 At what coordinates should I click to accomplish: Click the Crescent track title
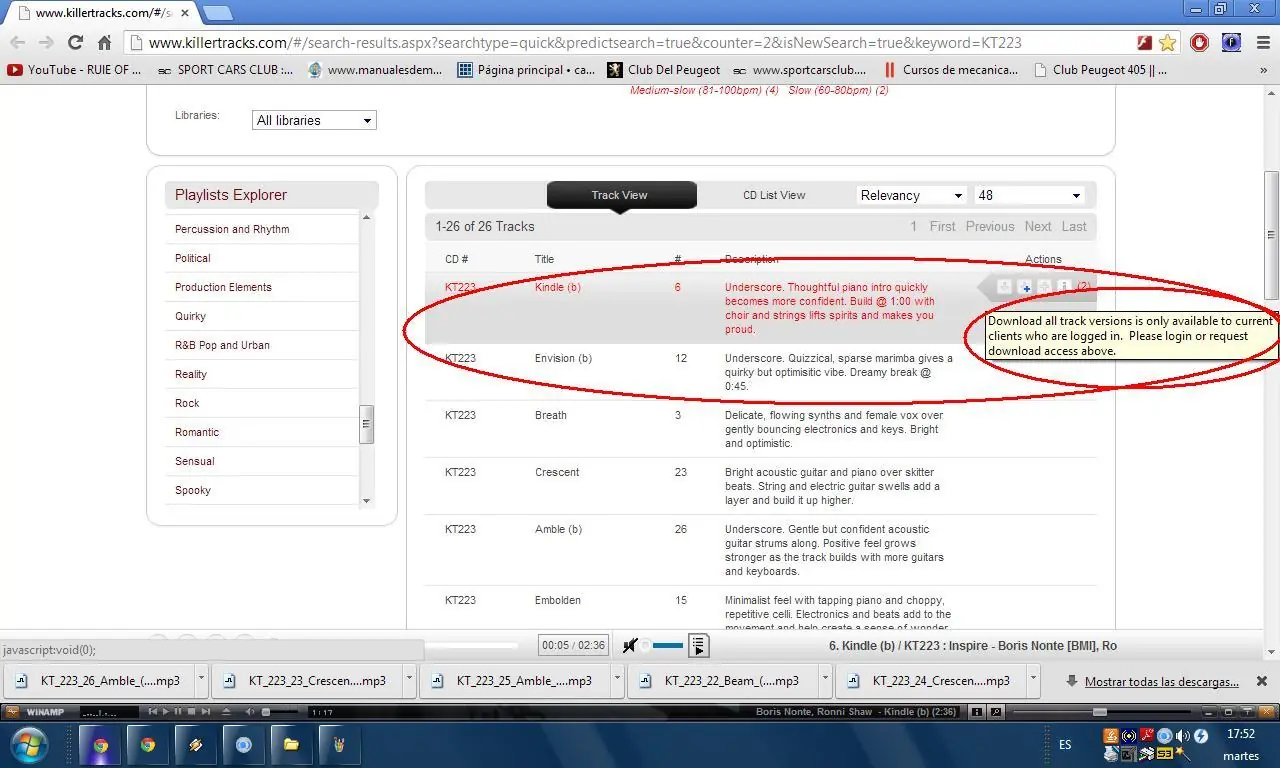pos(557,472)
